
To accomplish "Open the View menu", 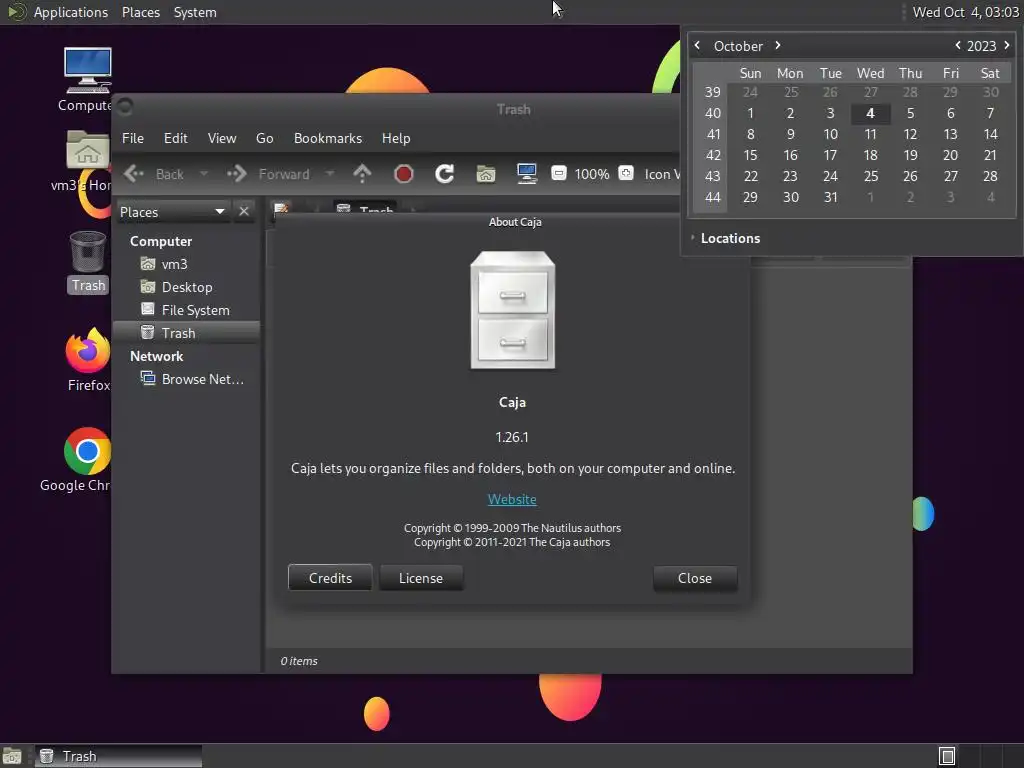I will pos(222,138).
